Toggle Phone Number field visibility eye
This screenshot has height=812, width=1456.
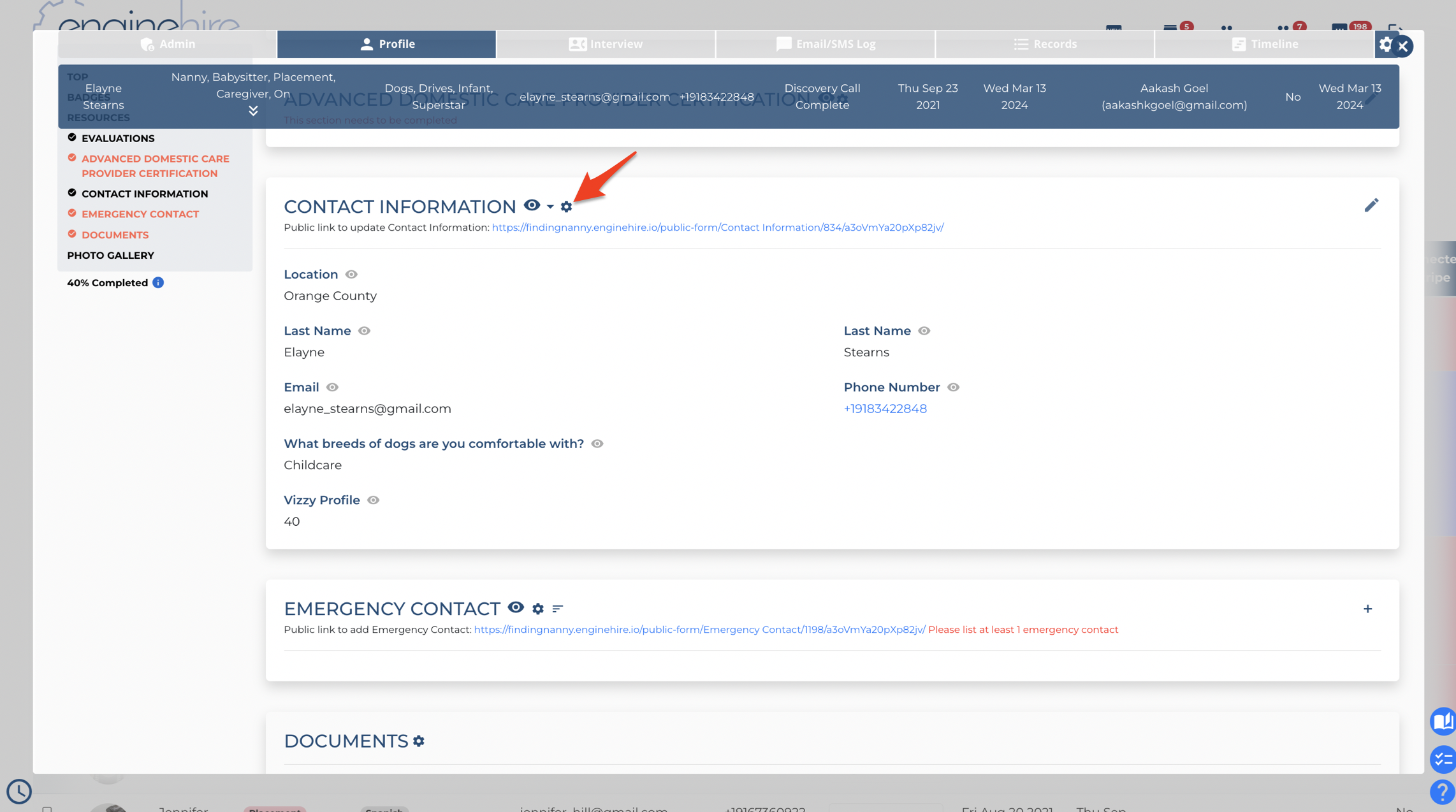[x=953, y=387]
